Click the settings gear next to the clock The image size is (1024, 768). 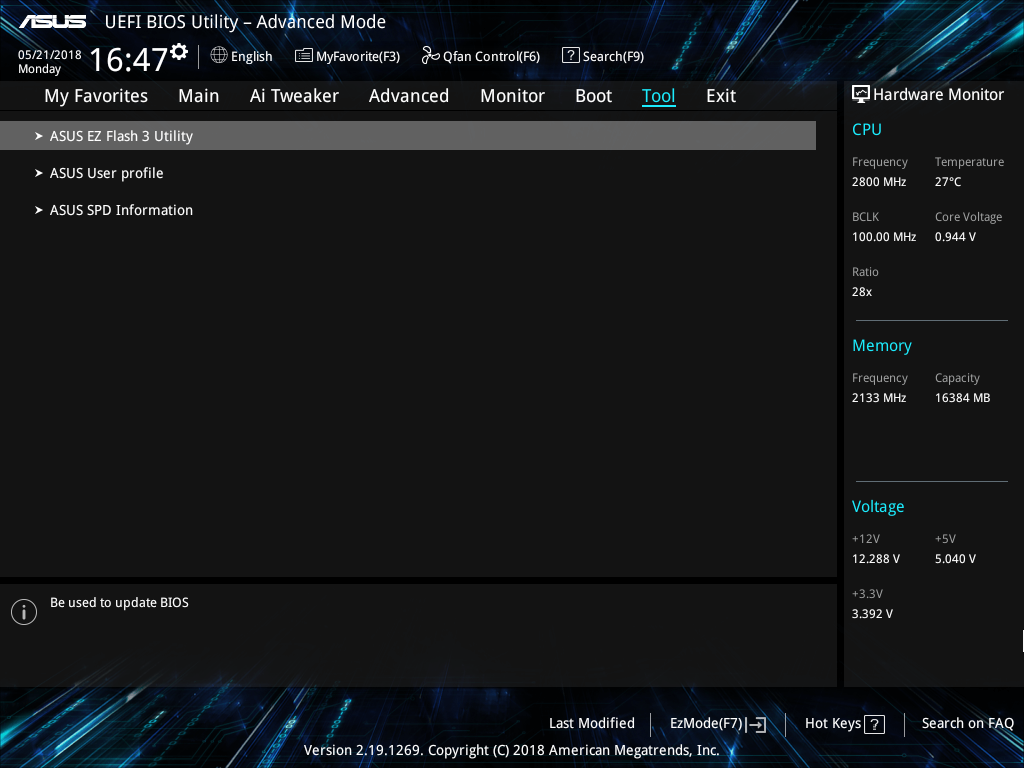(x=179, y=52)
